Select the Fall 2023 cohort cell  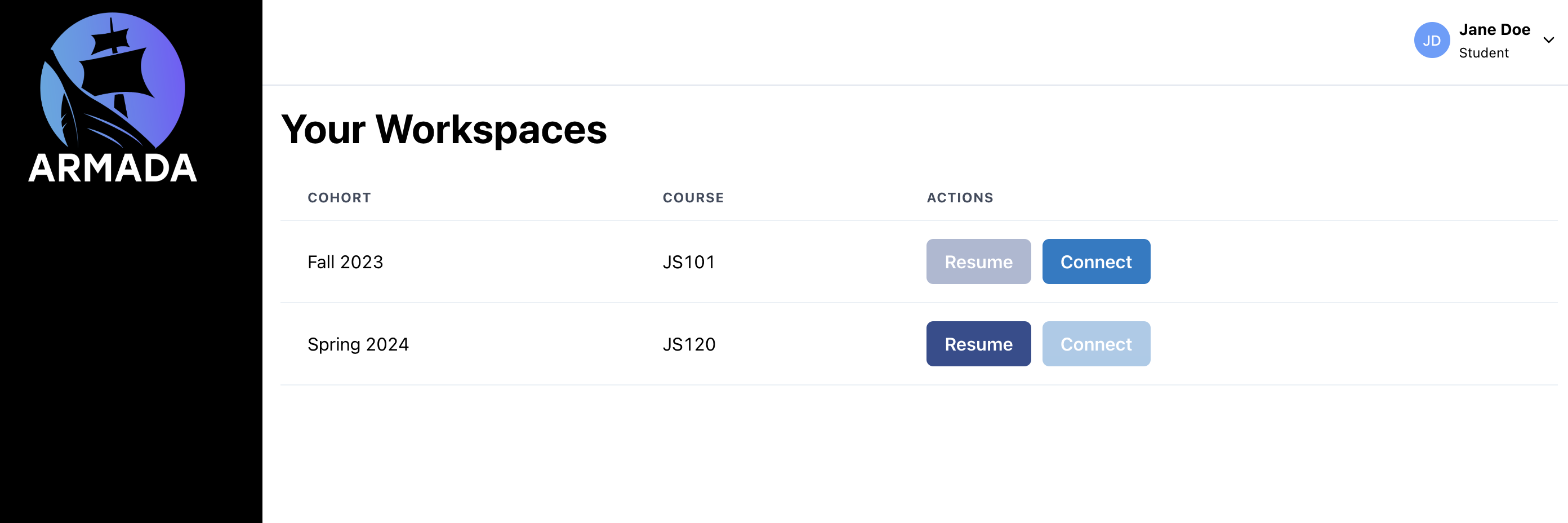pyautogui.click(x=345, y=262)
